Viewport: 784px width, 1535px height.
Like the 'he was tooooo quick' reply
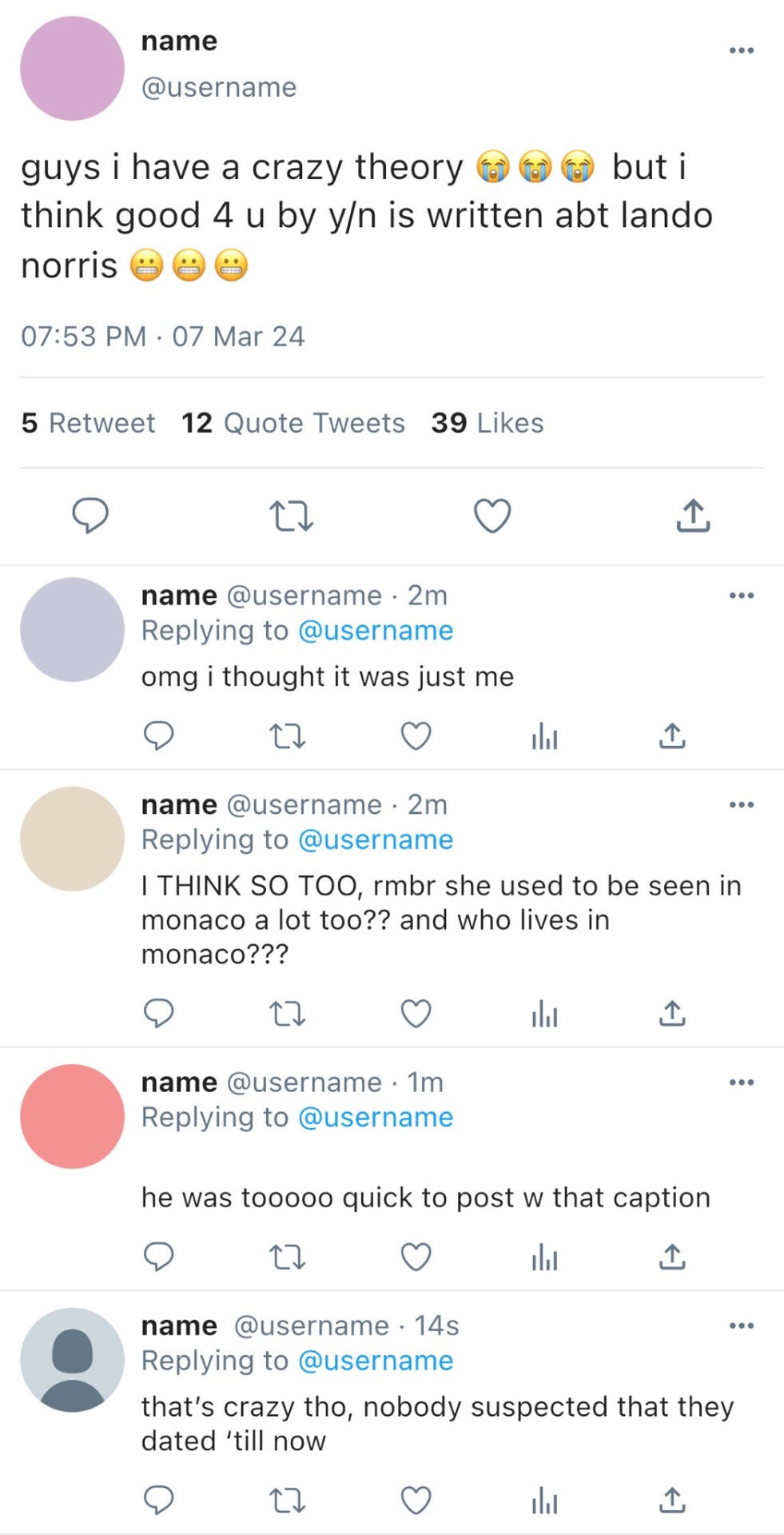(416, 1258)
